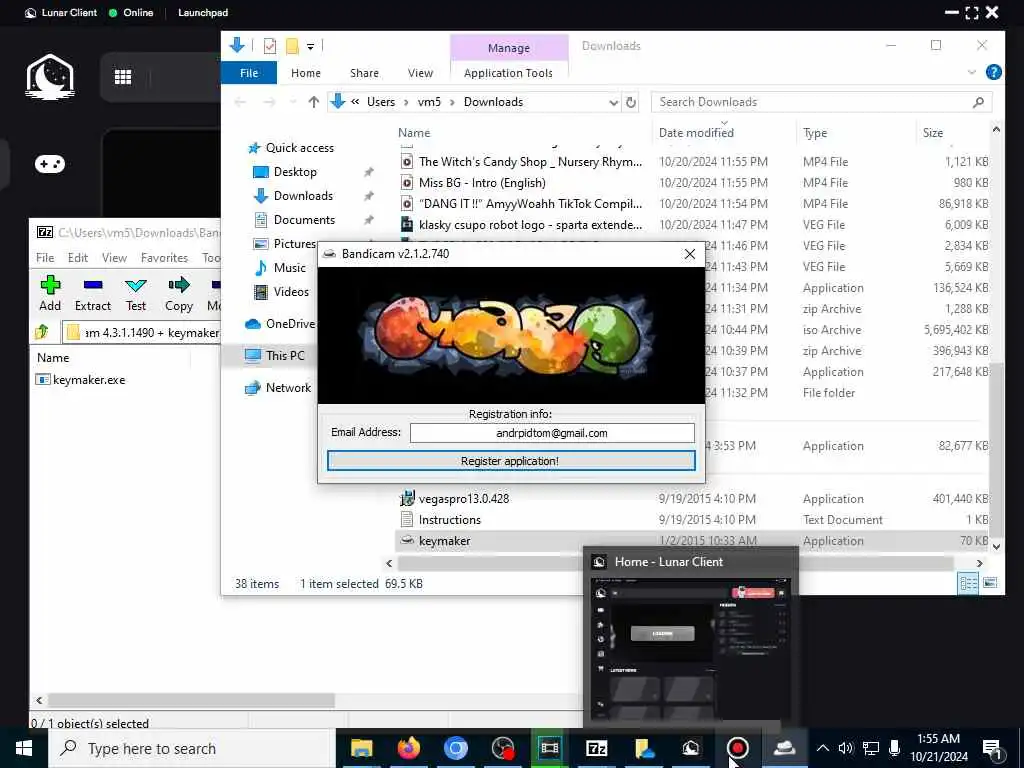Select Videos in the navigation pane
This screenshot has height=768, width=1024.
click(291, 292)
